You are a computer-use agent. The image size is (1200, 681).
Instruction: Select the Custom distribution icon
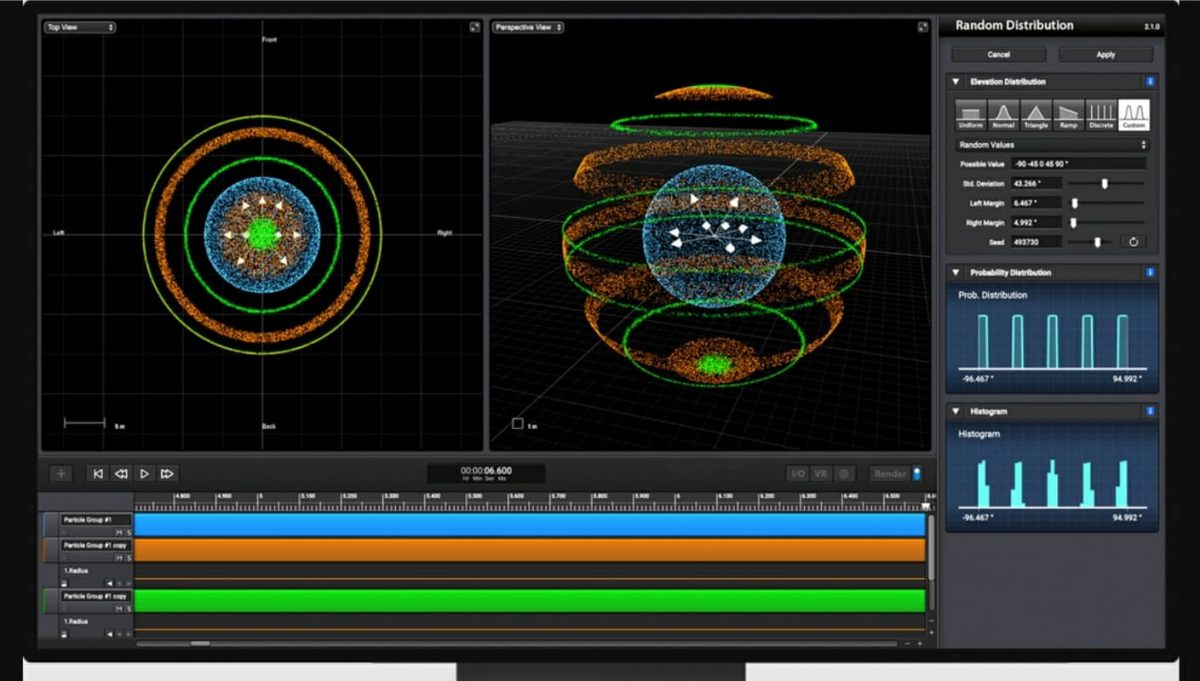tap(1133, 112)
